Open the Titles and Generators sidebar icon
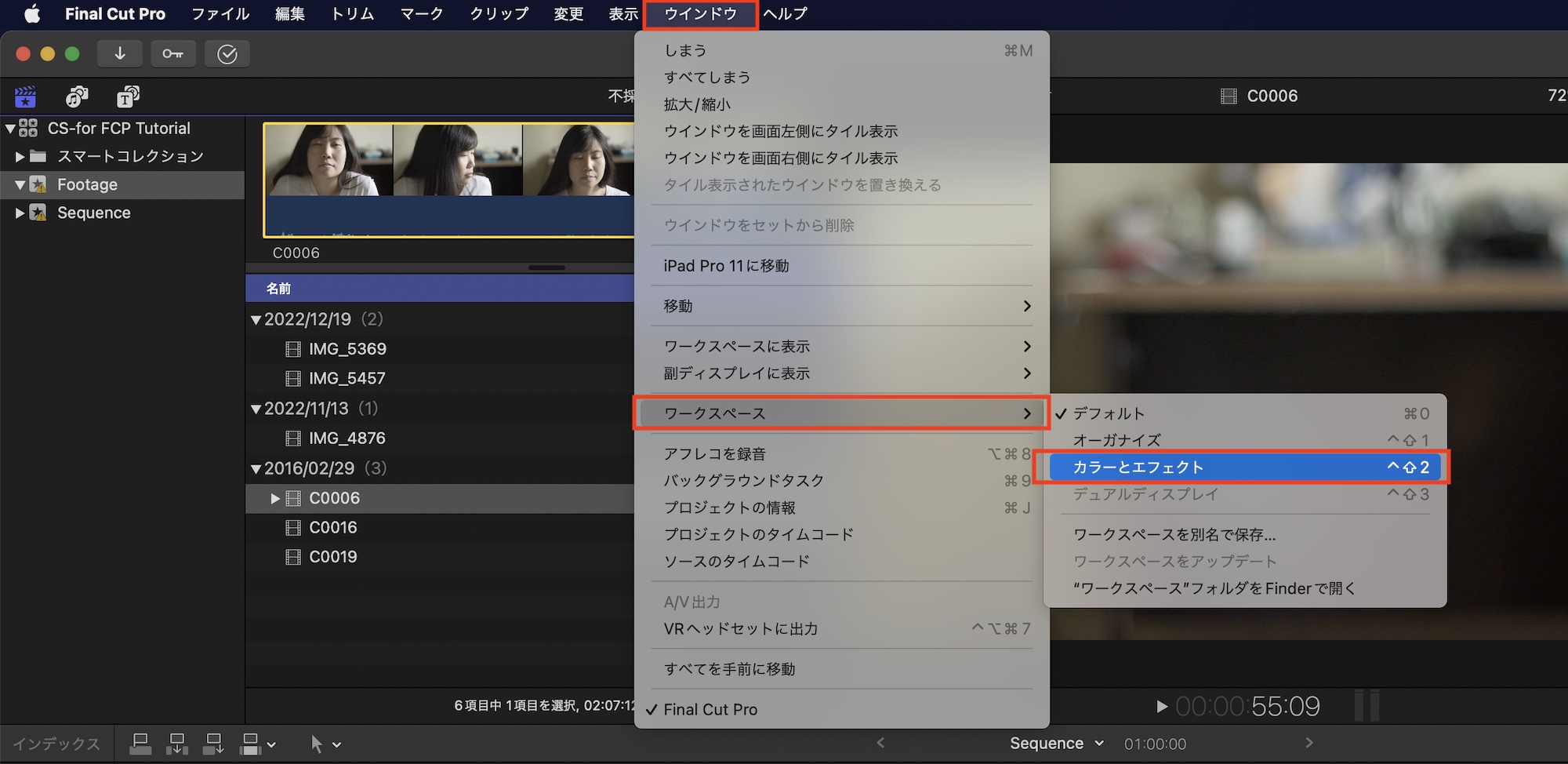Image resolution: width=1568 pixels, height=764 pixels. point(127,96)
